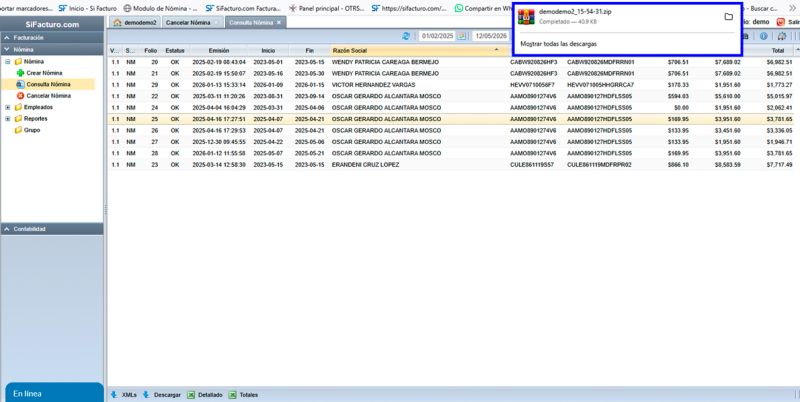Image resolution: width=800 pixels, height=402 pixels.
Task: Close the Cancelar Nómina tab
Action: [x=216, y=22]
